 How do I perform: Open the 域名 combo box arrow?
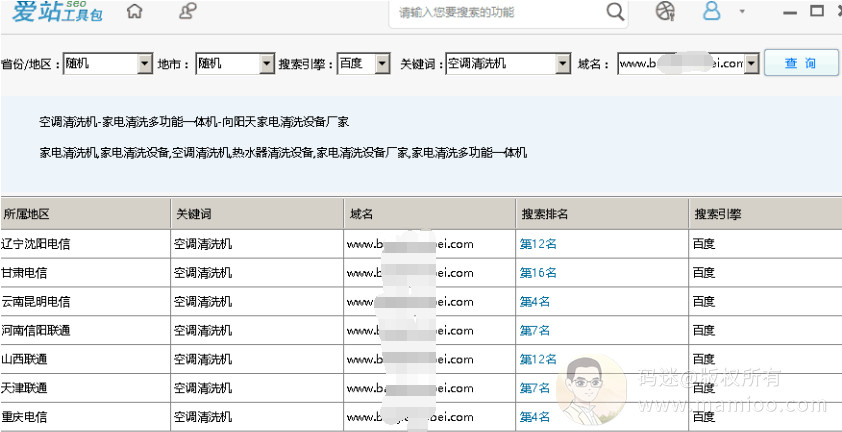pos(752,63)
